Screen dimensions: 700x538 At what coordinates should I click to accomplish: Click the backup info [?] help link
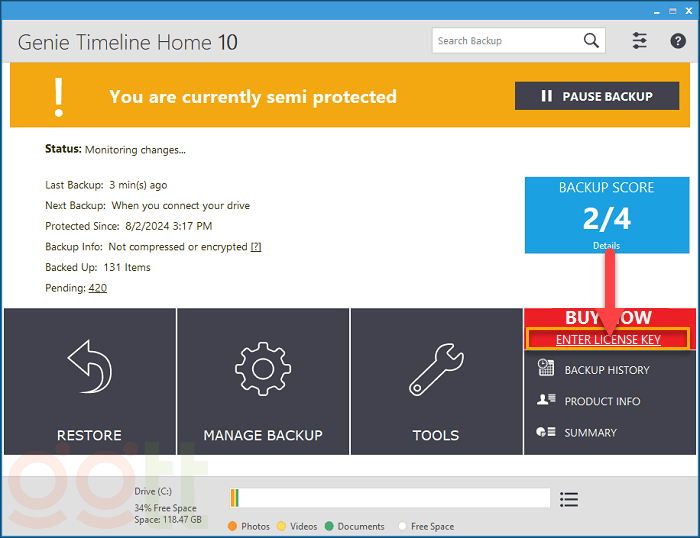point(256,247)
